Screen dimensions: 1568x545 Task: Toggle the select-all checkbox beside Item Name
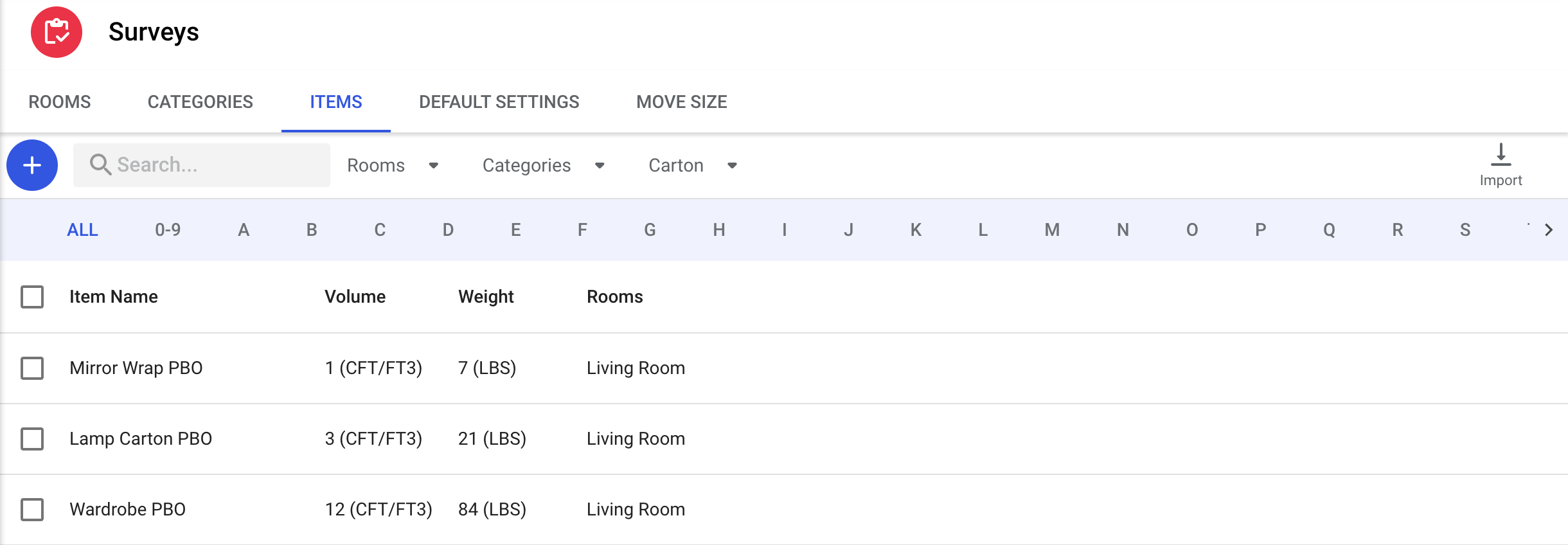[x=32, y=297]
